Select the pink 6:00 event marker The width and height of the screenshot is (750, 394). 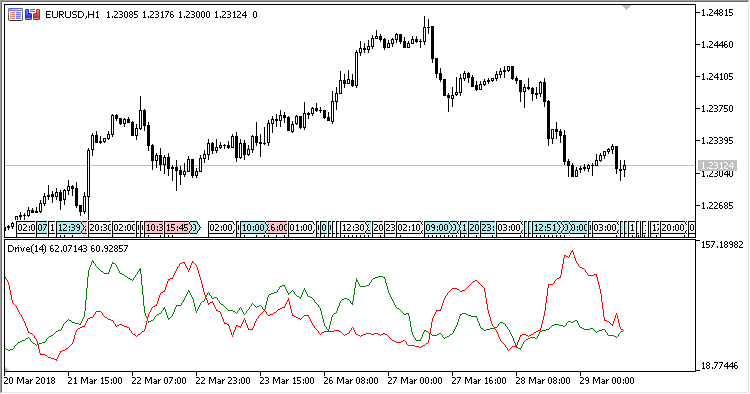(278, 228)
